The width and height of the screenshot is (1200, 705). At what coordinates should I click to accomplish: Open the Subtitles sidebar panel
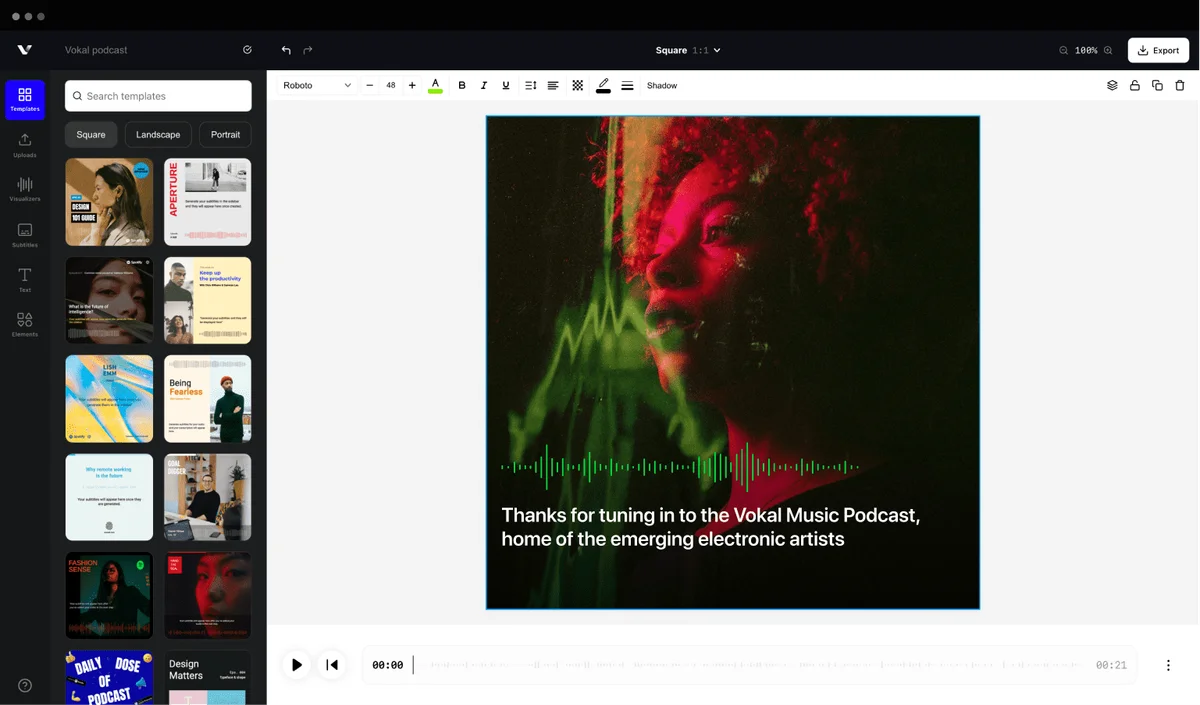pyautogui.click(x=25, y=235)
